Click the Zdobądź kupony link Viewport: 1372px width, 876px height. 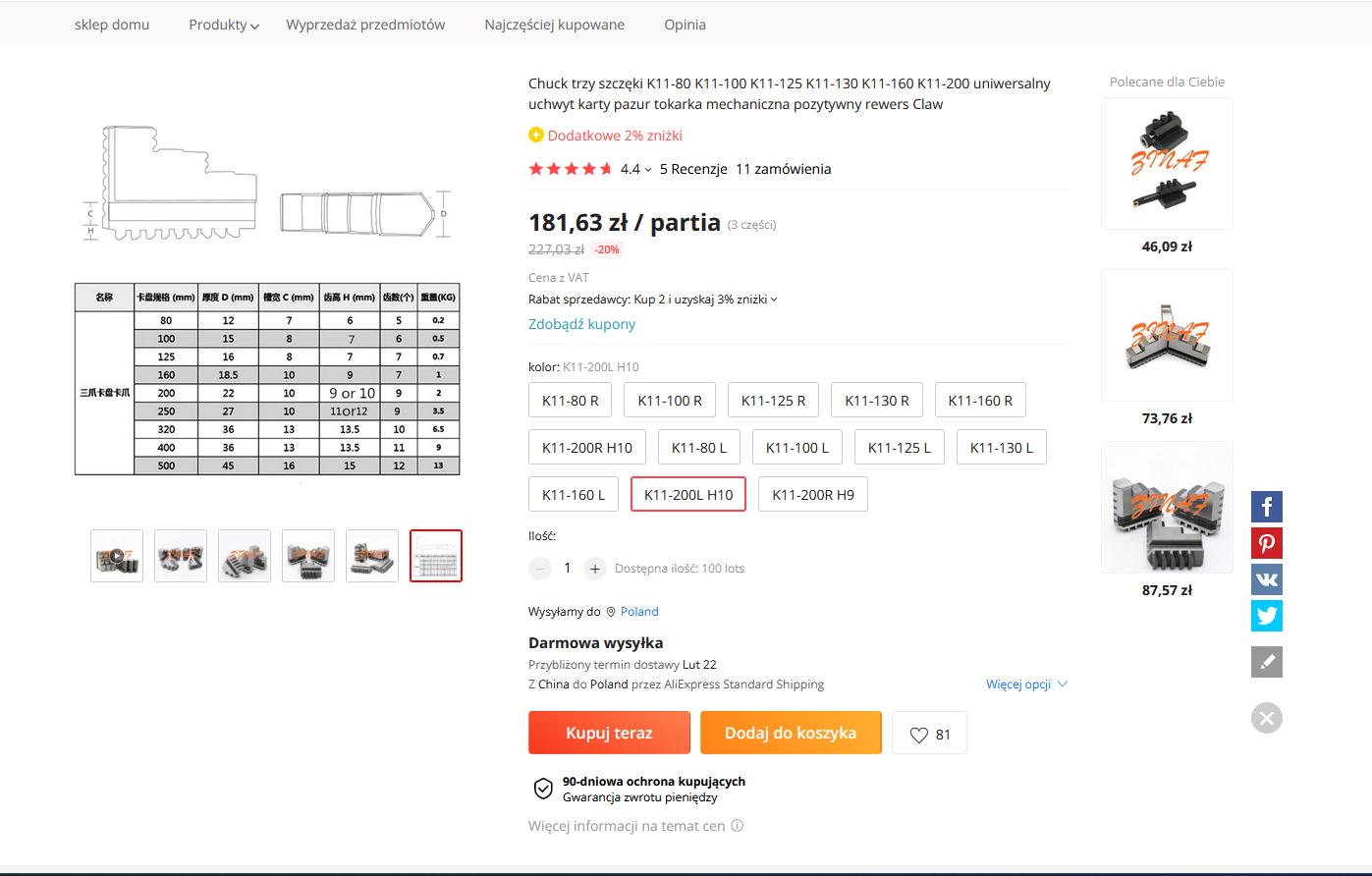[x=581, y=324]
